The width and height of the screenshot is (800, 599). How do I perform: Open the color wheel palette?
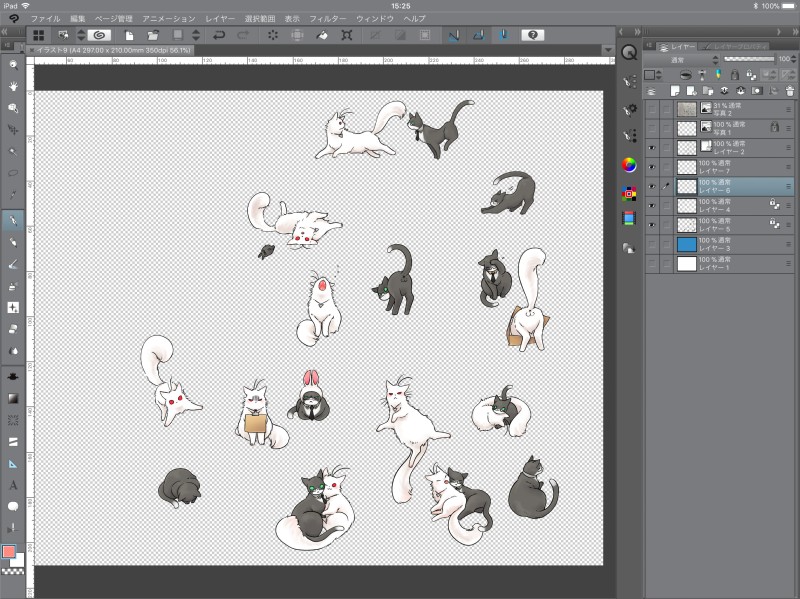point(629,165)
